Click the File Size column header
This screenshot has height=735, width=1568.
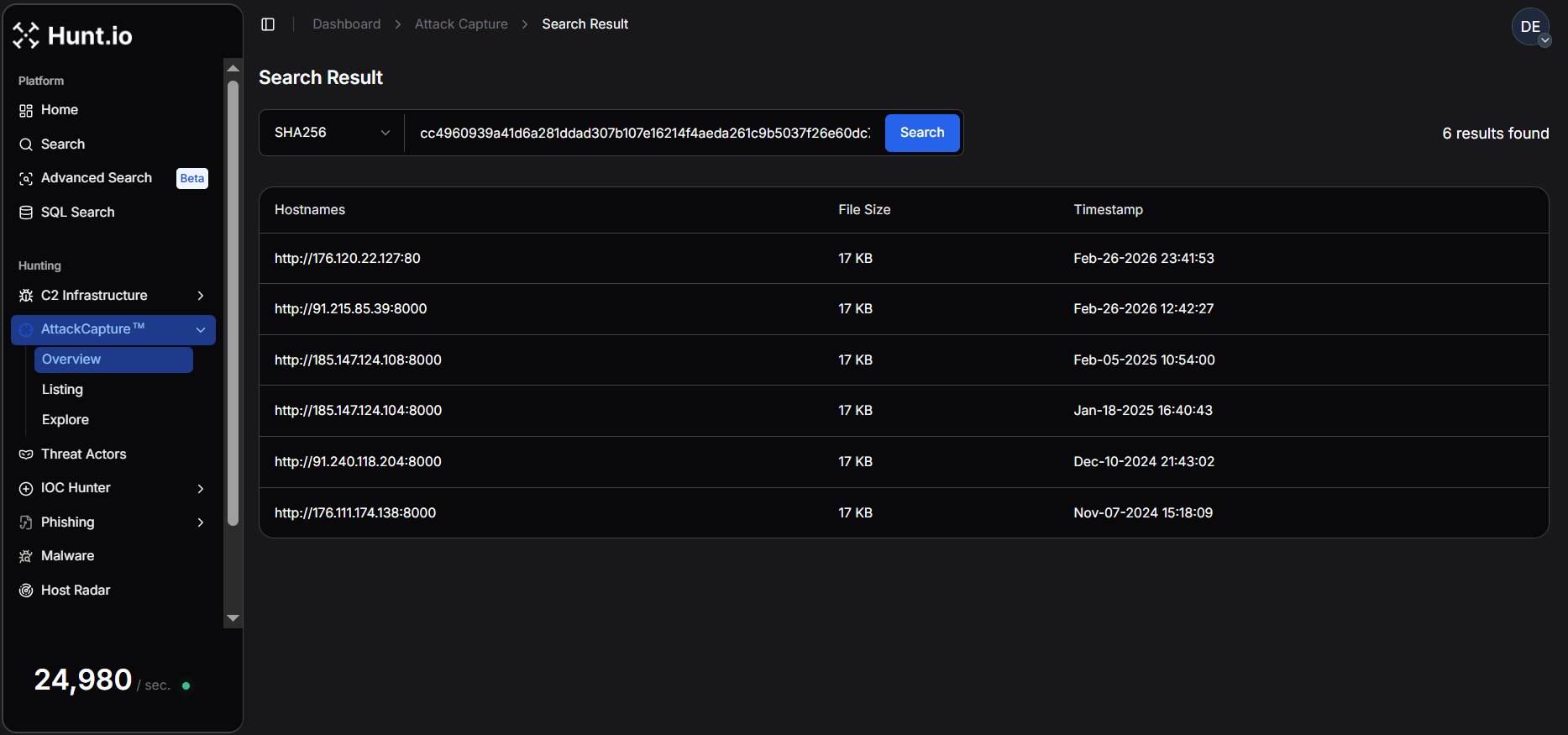click(x=864, y=210)
